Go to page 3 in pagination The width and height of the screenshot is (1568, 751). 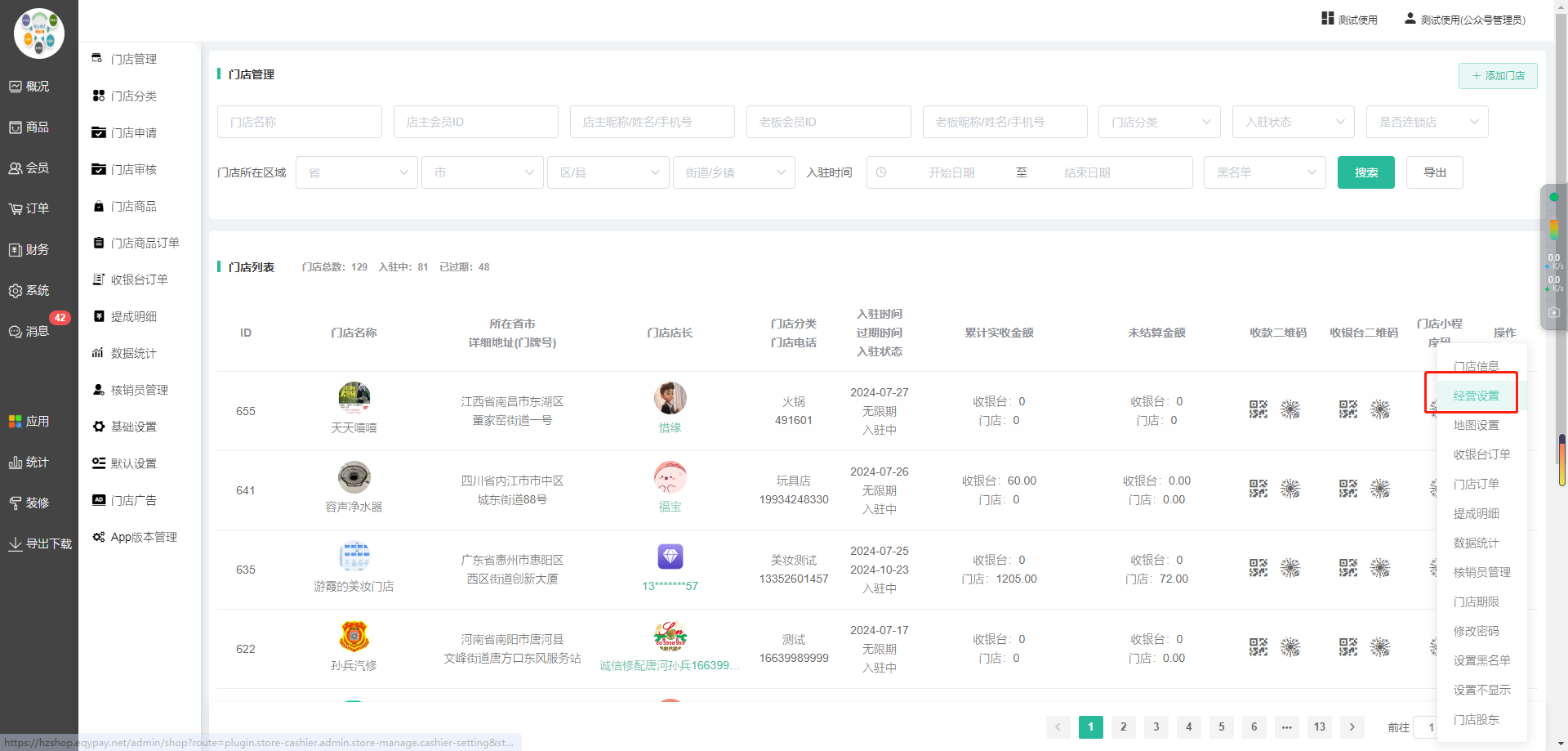point(1156,726)
